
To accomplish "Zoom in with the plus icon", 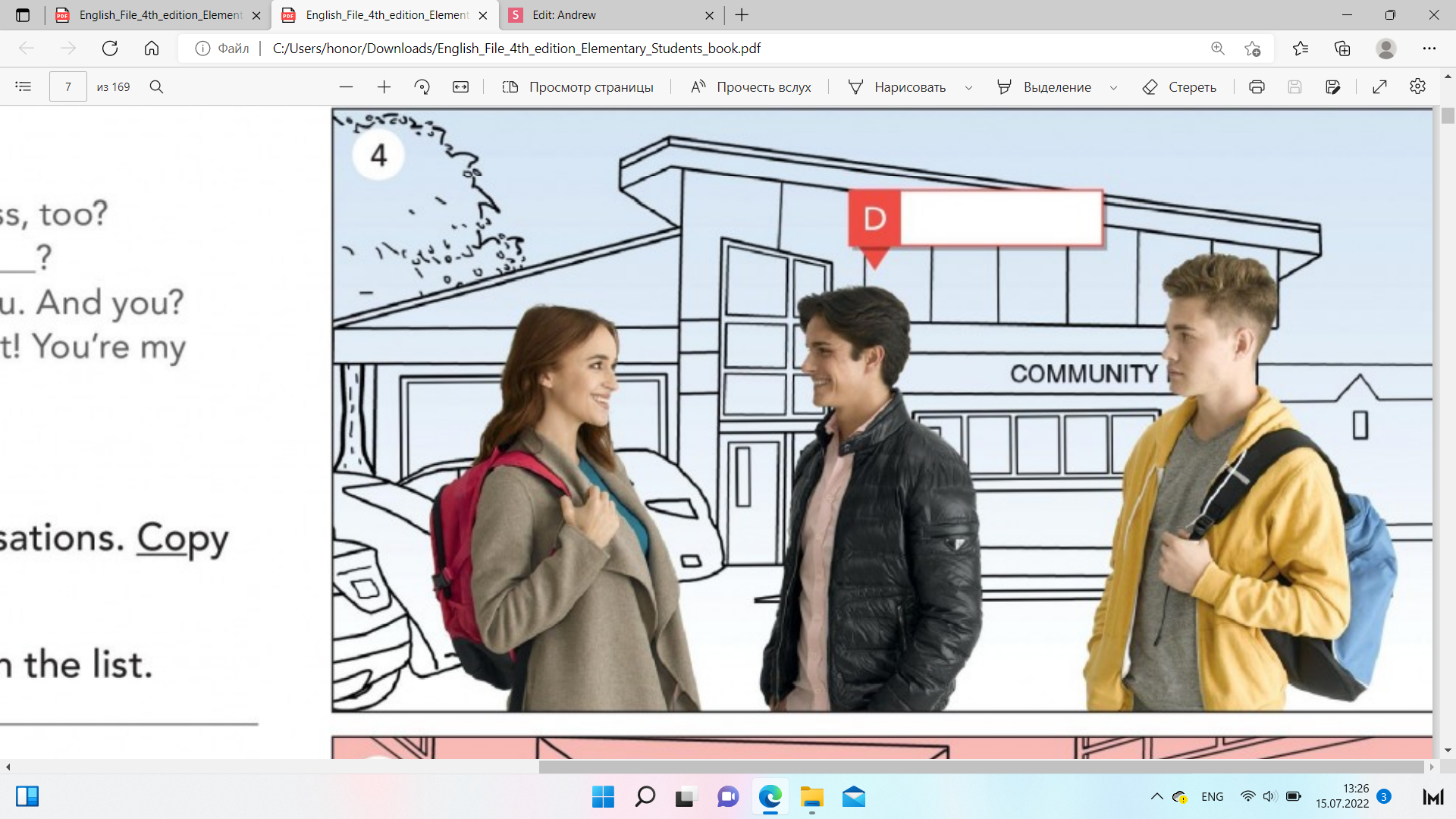I will point(384,87).
